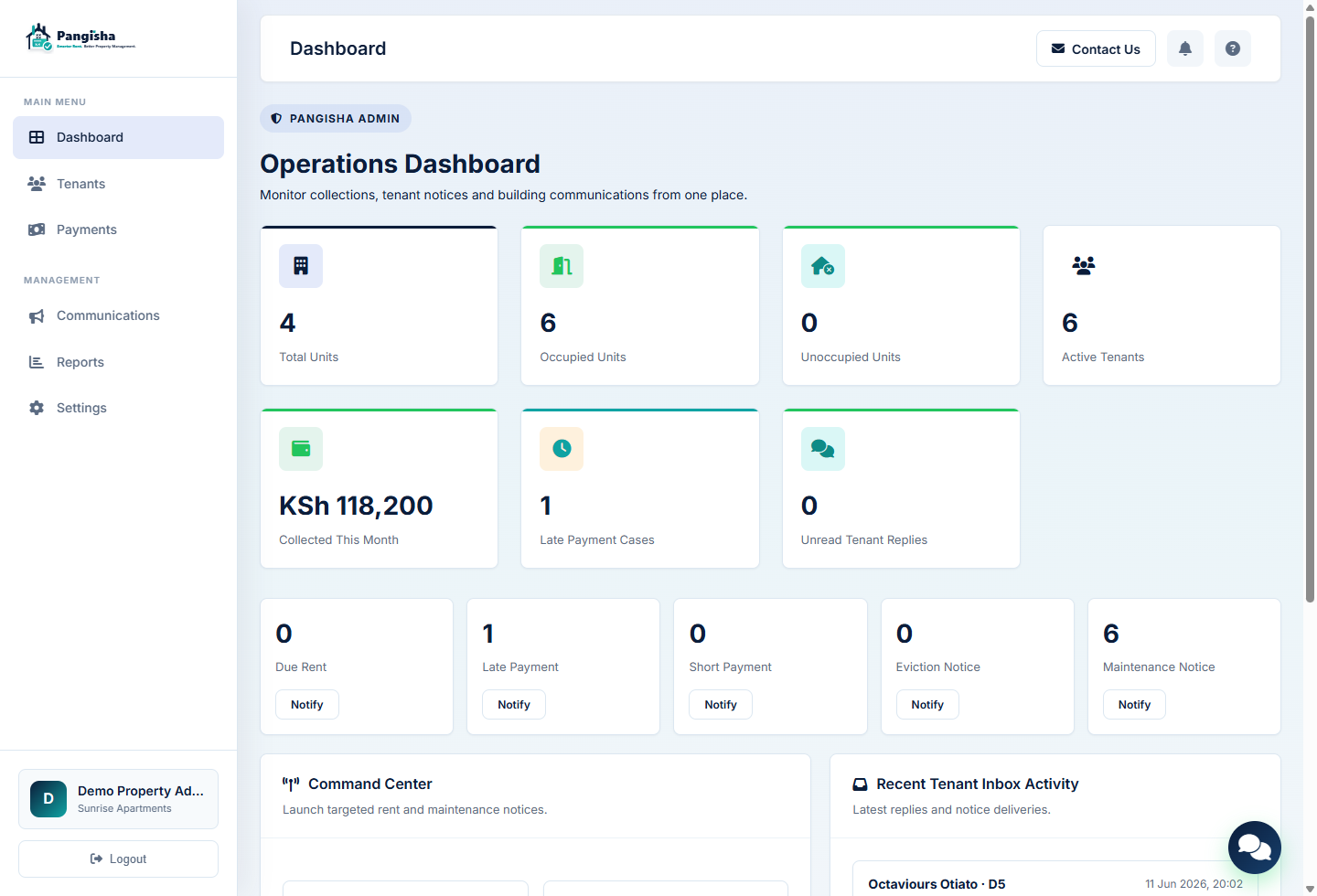Open notifications bell
The width and height of the screenshot is (1317, 896).
click(x=1185, y=48)
